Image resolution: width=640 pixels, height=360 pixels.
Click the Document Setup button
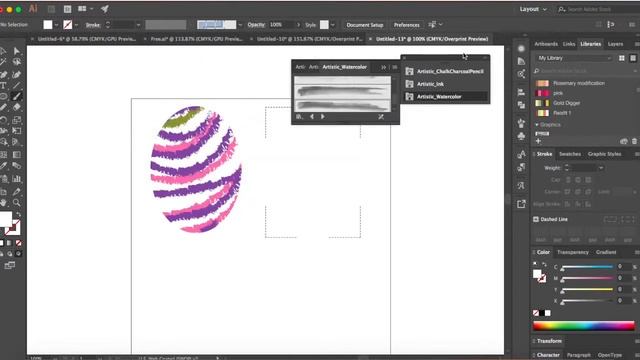[365, 25]
